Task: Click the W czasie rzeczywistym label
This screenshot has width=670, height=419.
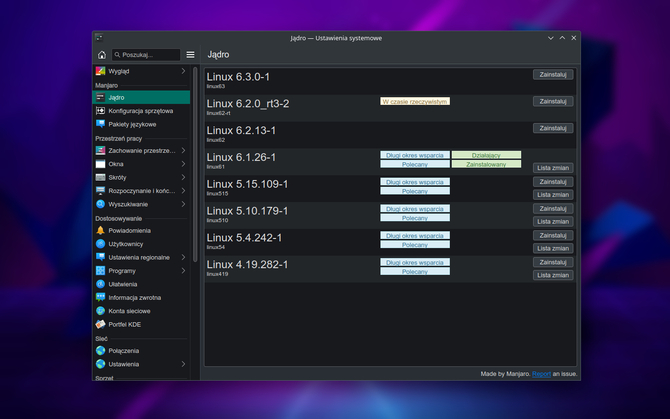Action: 415,101
